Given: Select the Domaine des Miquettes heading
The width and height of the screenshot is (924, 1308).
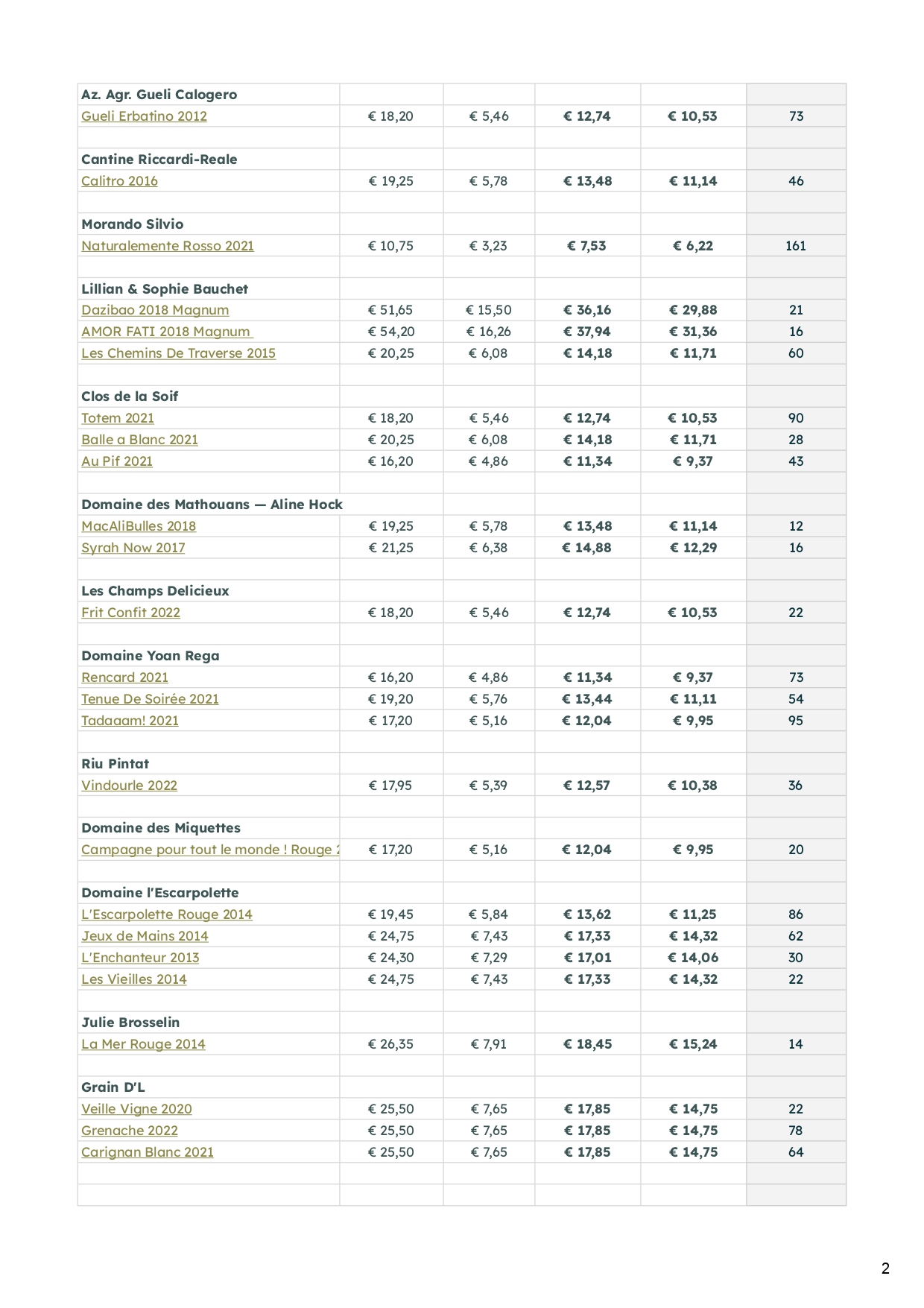Looking at the screenshot, I should point(161,828).
